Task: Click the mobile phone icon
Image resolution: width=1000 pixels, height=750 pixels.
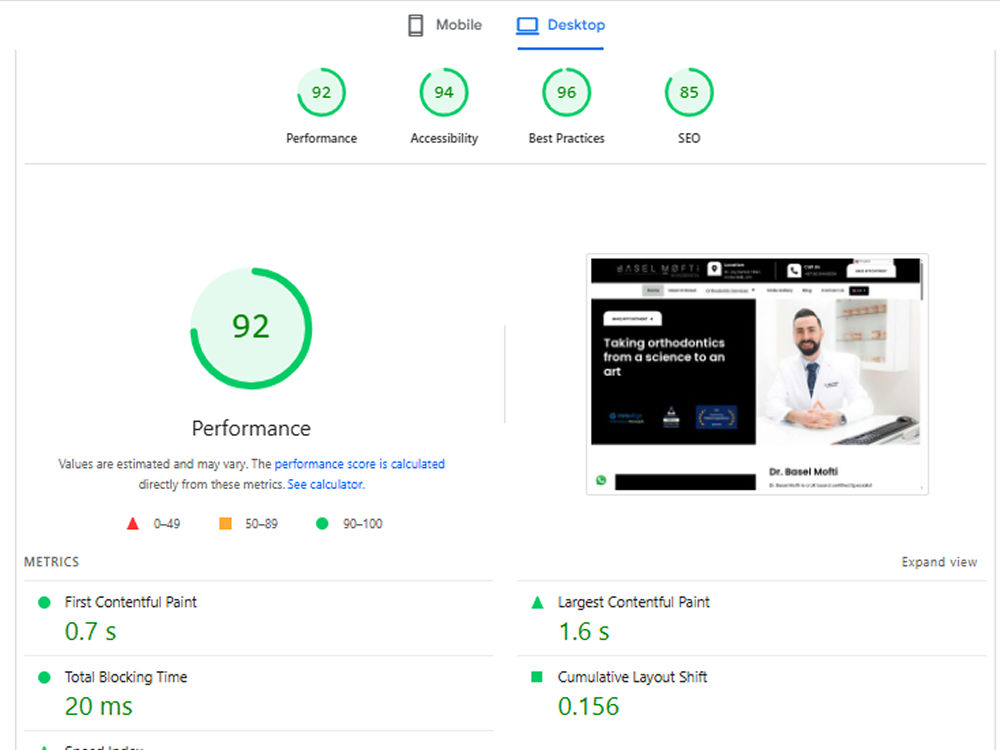Action: pos(415,26)
